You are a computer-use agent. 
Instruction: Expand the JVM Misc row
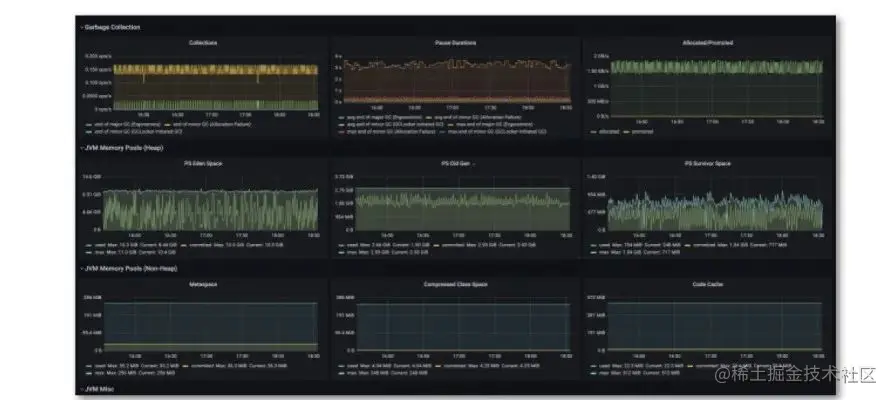(98, 389)
